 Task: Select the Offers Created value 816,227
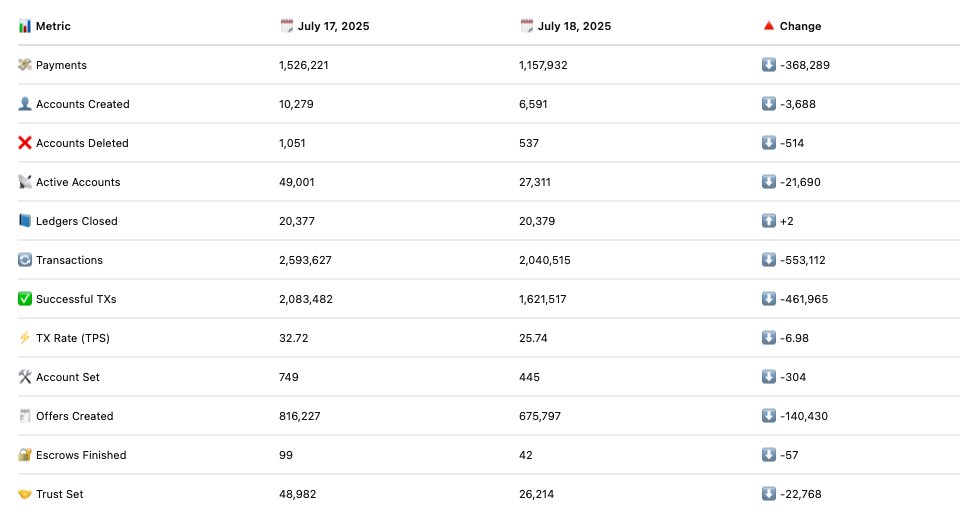[299, 417]
